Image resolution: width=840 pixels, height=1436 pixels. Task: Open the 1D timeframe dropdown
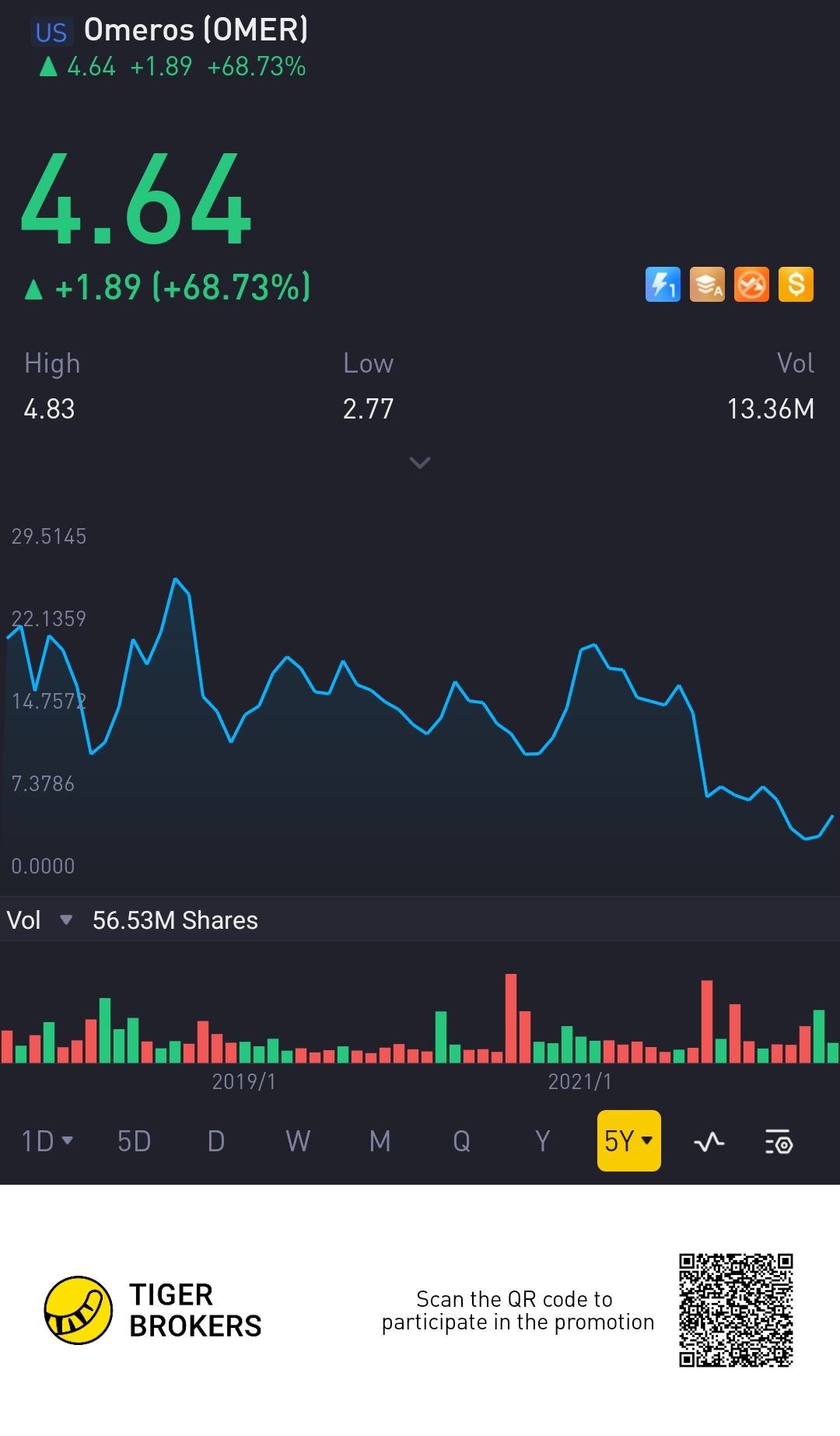(x=47, y=1141)
